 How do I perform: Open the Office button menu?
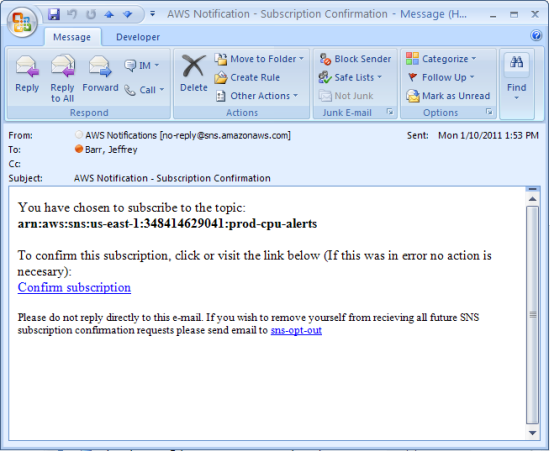point(22,22)
